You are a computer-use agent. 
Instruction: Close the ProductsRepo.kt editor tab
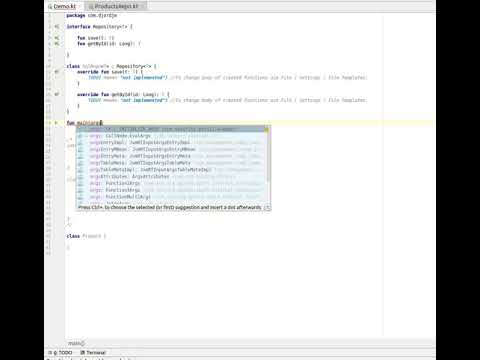point(142,6)
